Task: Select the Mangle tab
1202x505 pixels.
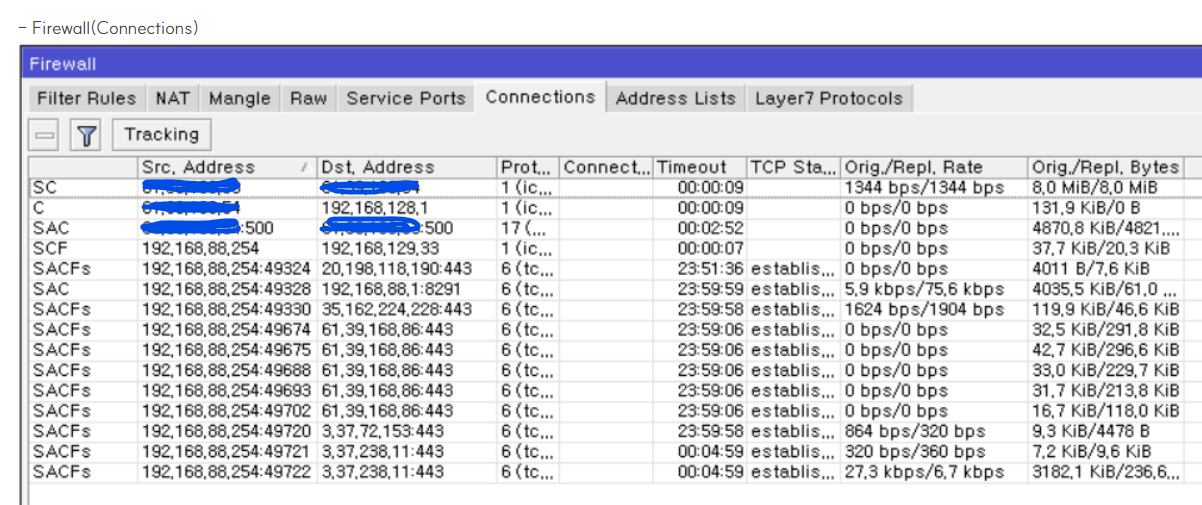Action: pos(239,98)
